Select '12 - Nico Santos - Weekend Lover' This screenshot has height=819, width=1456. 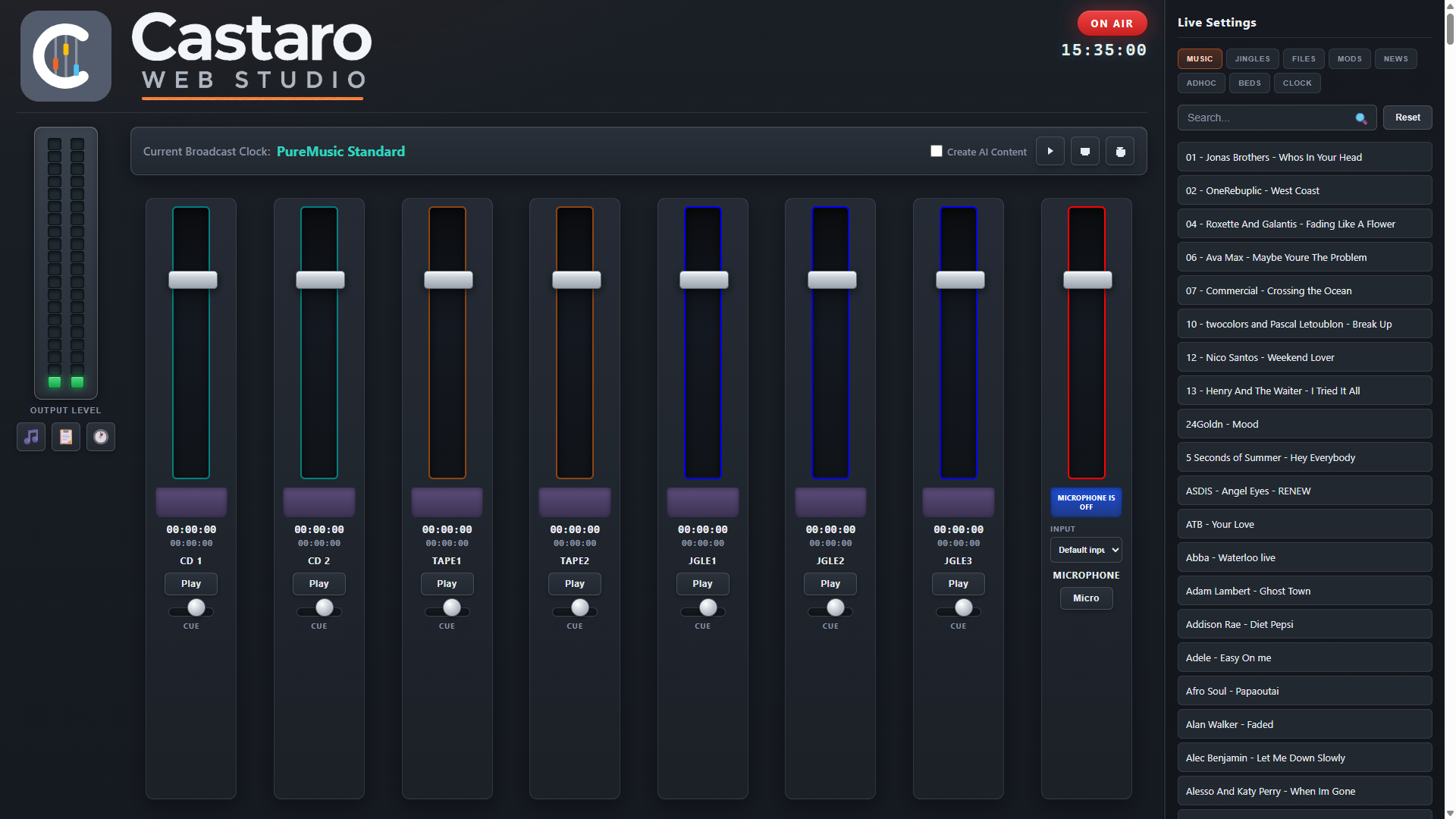pyautogui.click(x=1304, y=357)
